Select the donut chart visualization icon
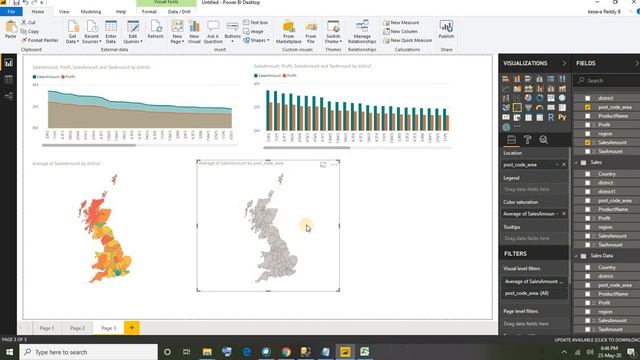This screenshot has height=360, width=640. pyautogui.click(x=540, y=98)
